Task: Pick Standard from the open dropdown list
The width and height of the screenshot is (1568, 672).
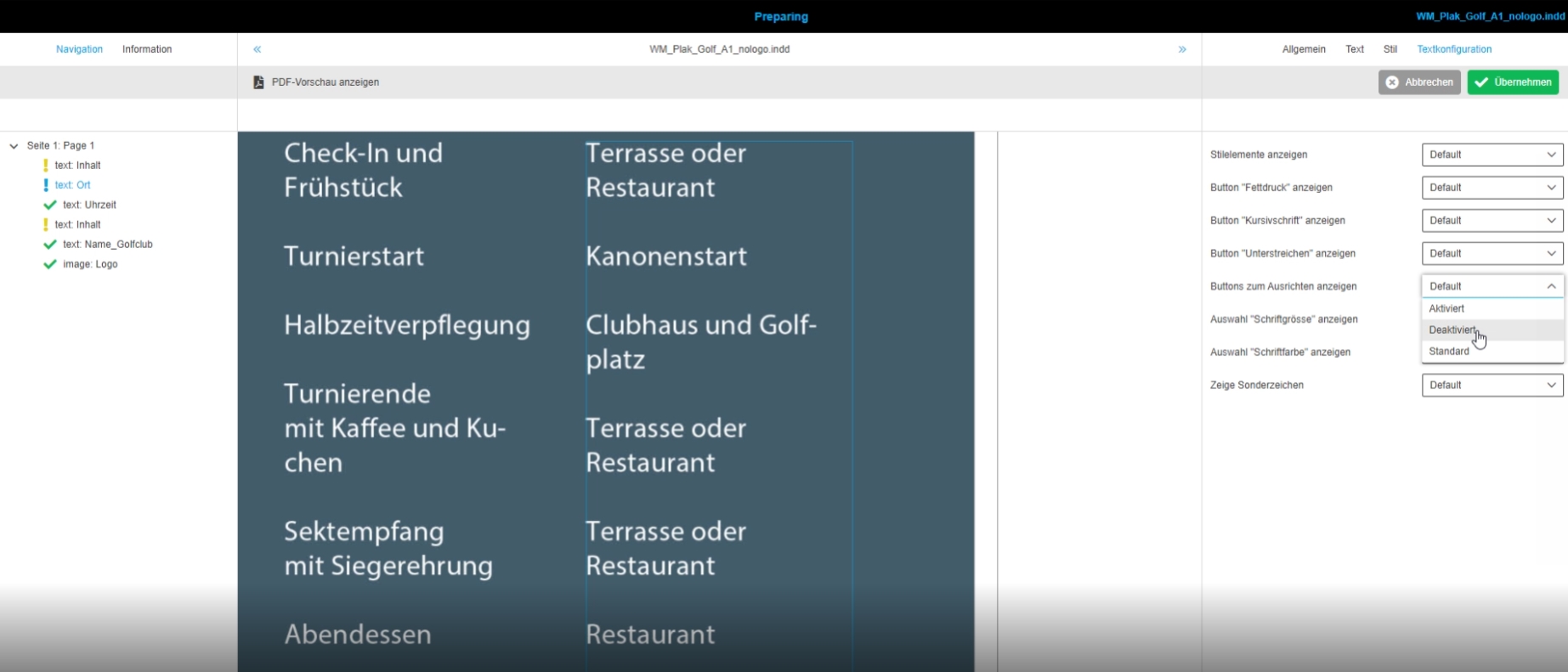Action: pyautogui.click(x=1449, y=351)
